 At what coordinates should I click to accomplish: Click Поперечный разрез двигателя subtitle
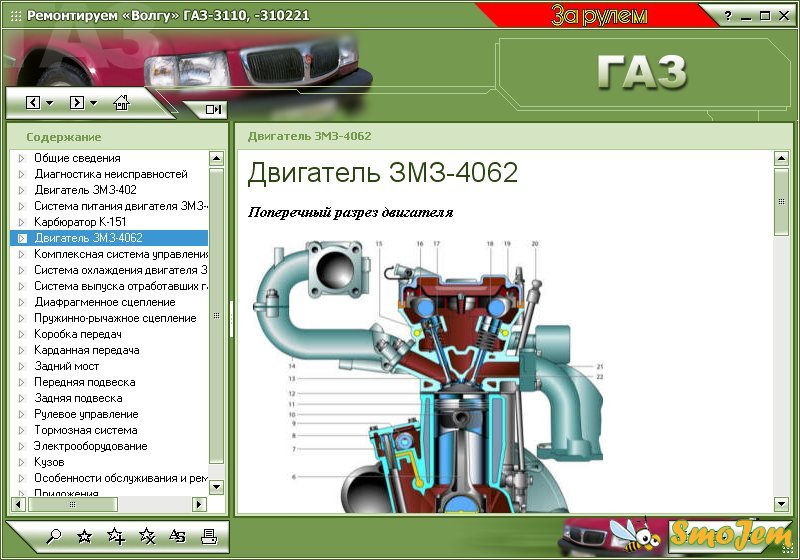[351, 212]
